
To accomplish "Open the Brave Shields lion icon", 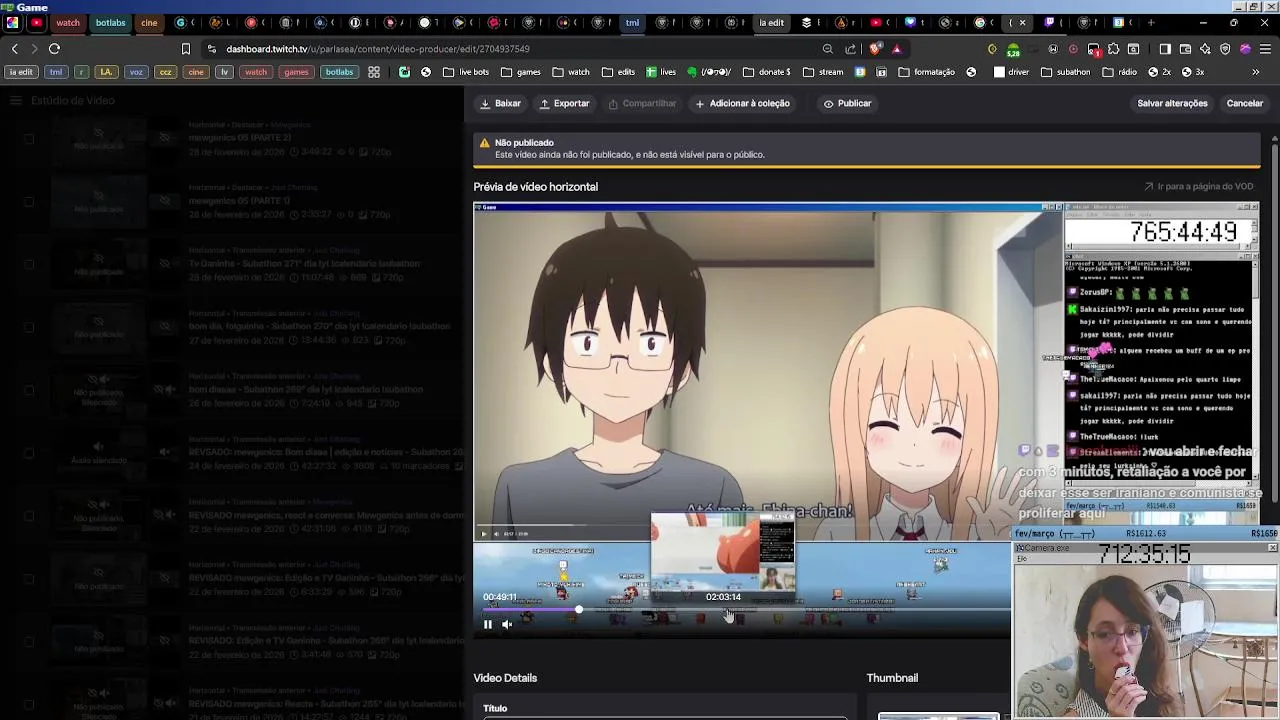I will click(875, 48).
